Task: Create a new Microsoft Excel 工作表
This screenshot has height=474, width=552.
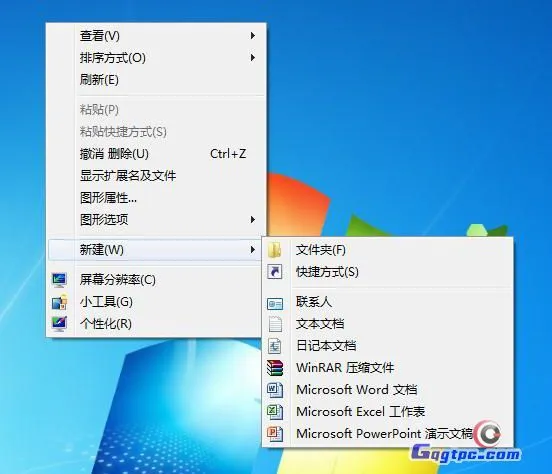Action: tap(388, 412)
